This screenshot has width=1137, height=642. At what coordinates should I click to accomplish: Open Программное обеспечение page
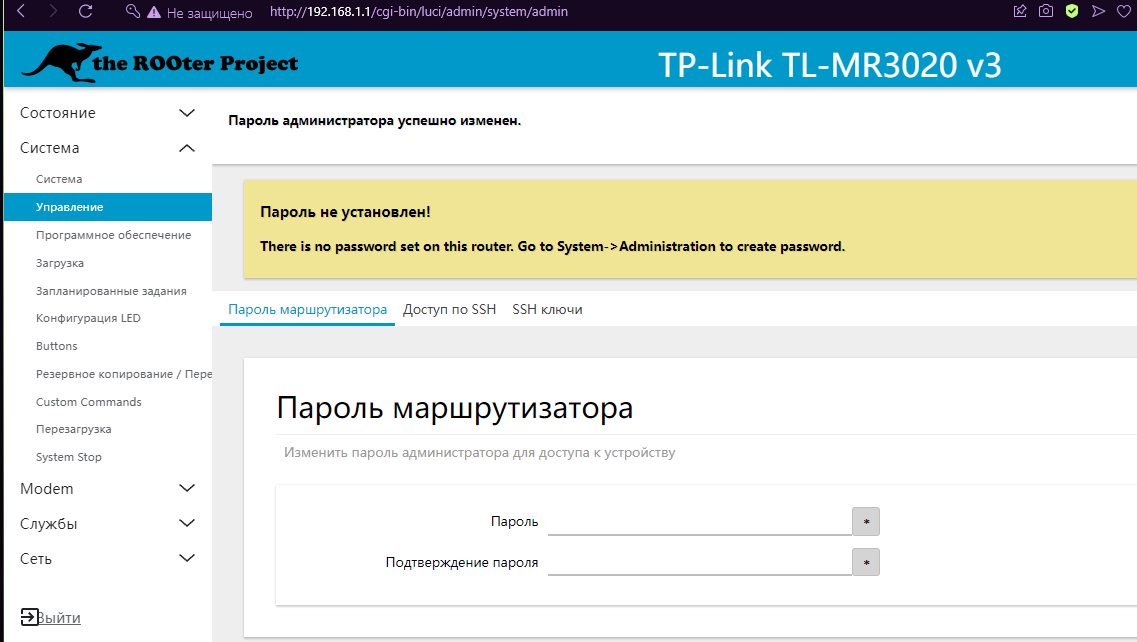coord(114,235)
